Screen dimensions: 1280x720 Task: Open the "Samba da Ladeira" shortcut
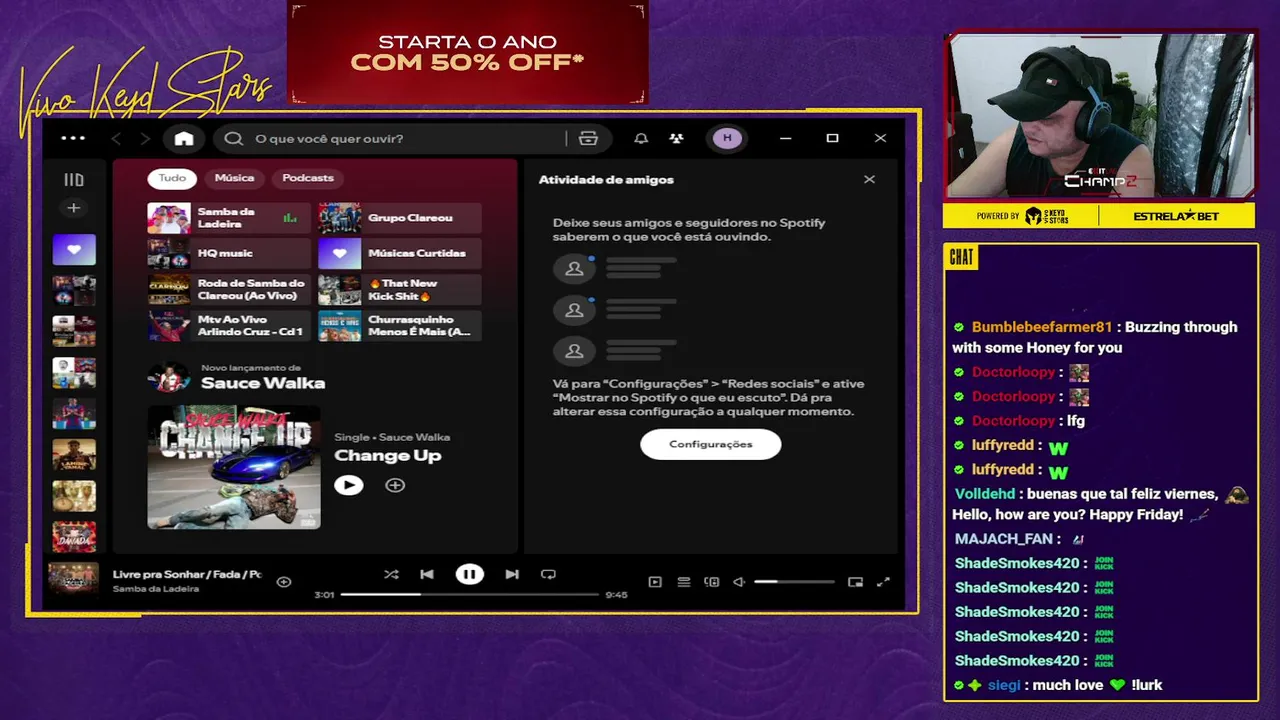coord(229,218)
